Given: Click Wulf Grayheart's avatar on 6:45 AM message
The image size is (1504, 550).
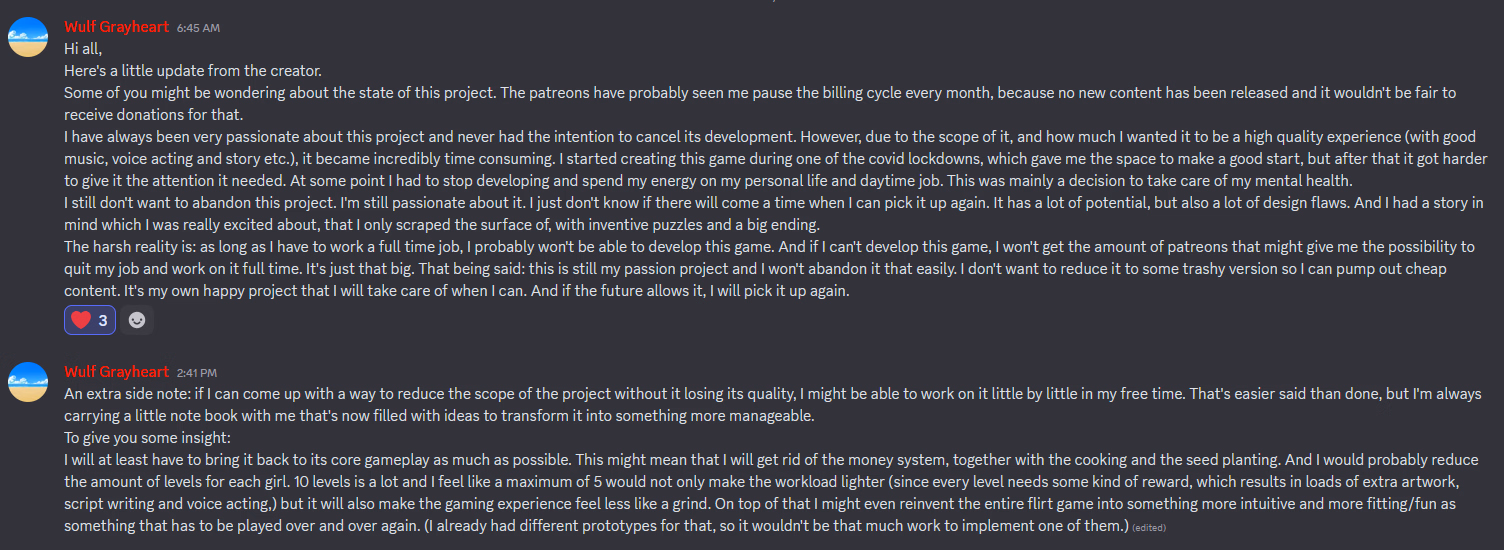Looking at the screenshot, I should click(x=28, y=37).
